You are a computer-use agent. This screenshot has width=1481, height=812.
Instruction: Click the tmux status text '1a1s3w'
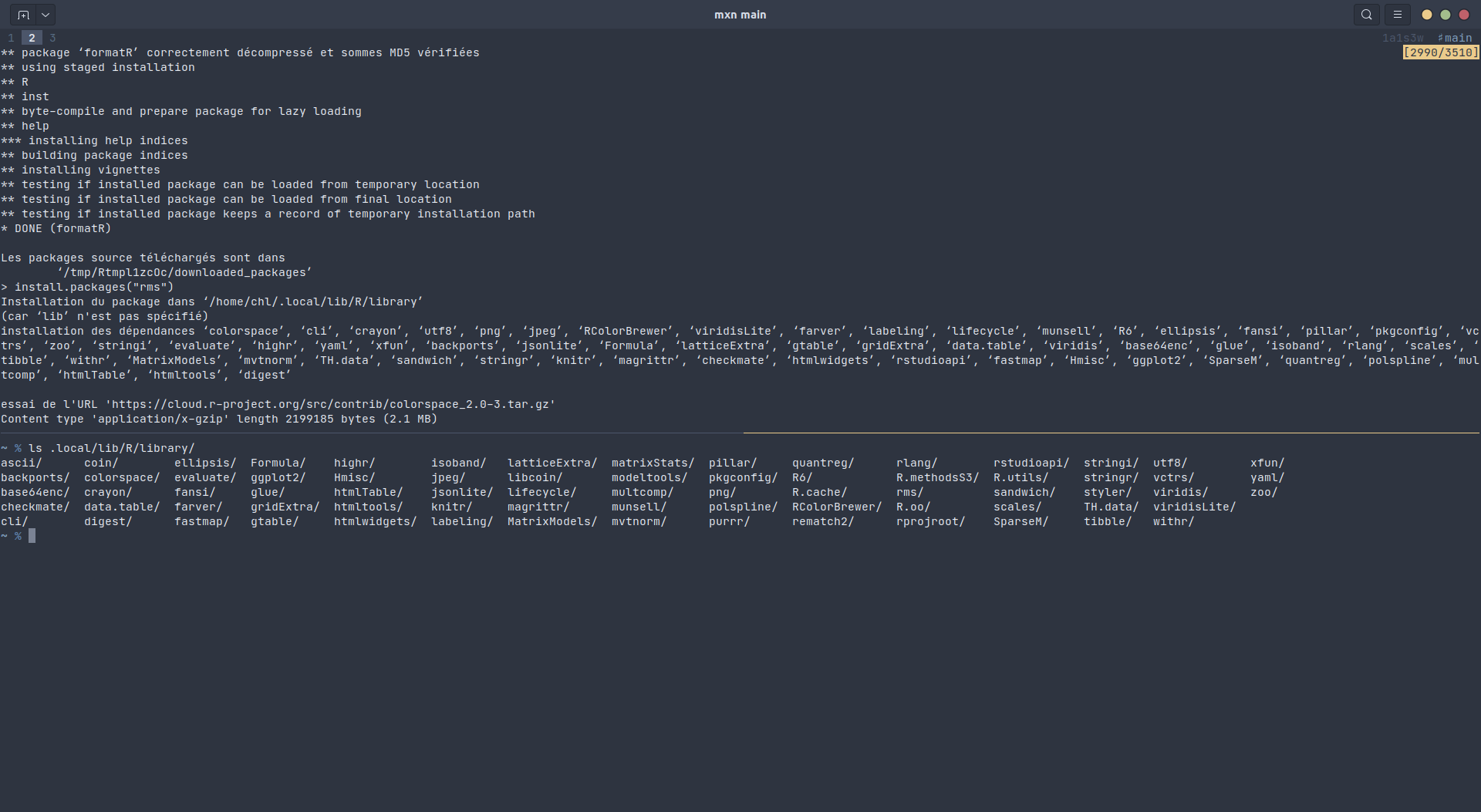coord(1402,38)
